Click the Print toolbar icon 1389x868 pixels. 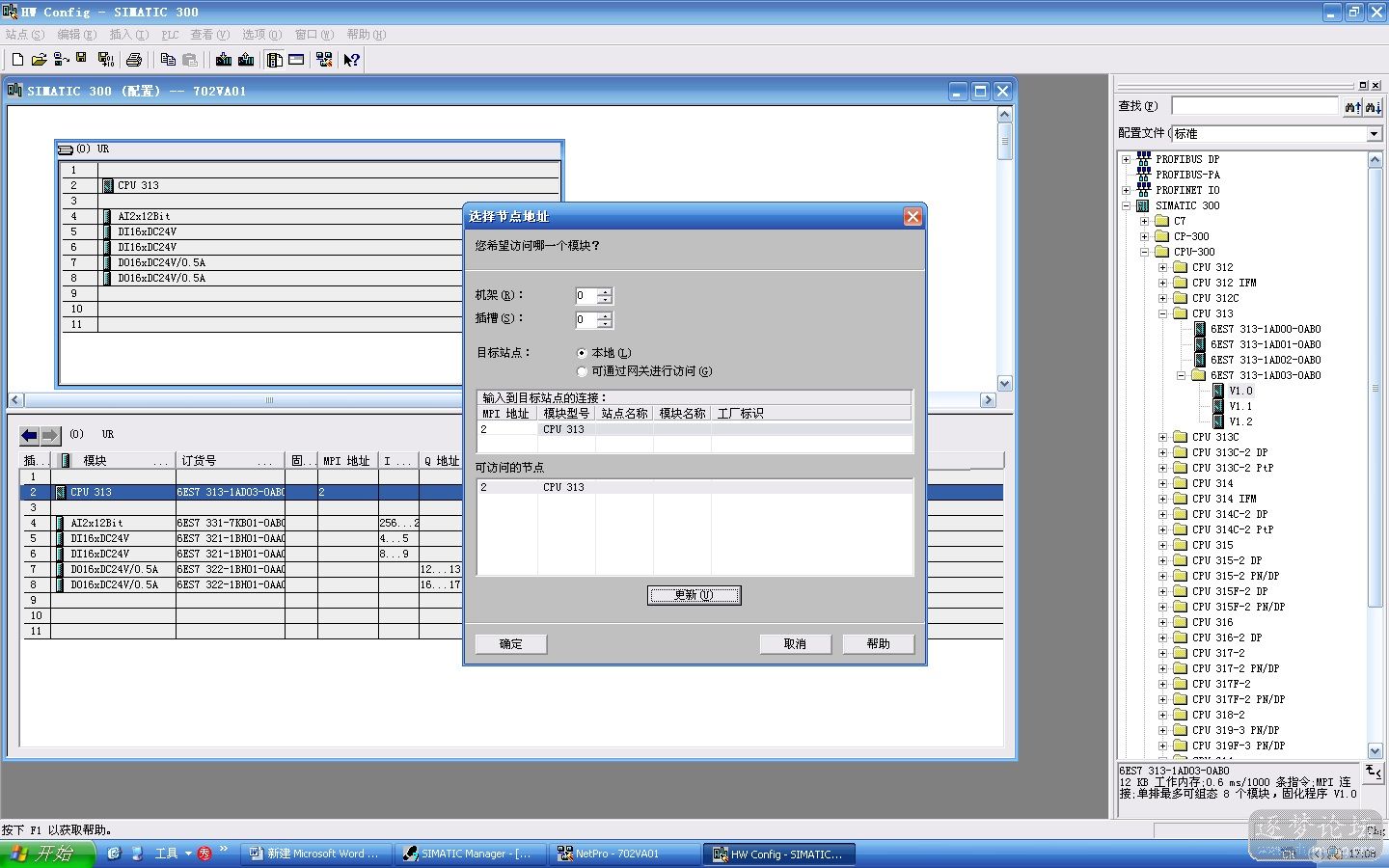point(134,60)
